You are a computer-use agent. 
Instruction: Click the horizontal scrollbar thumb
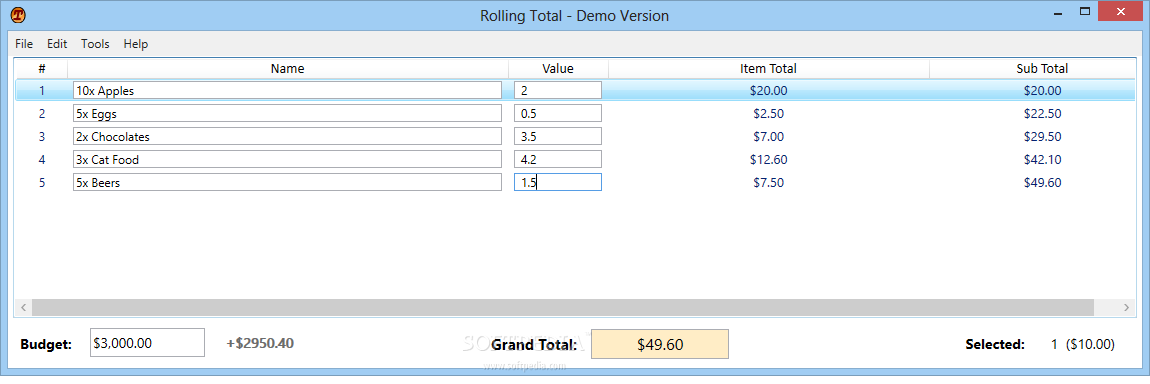point(563,307)
